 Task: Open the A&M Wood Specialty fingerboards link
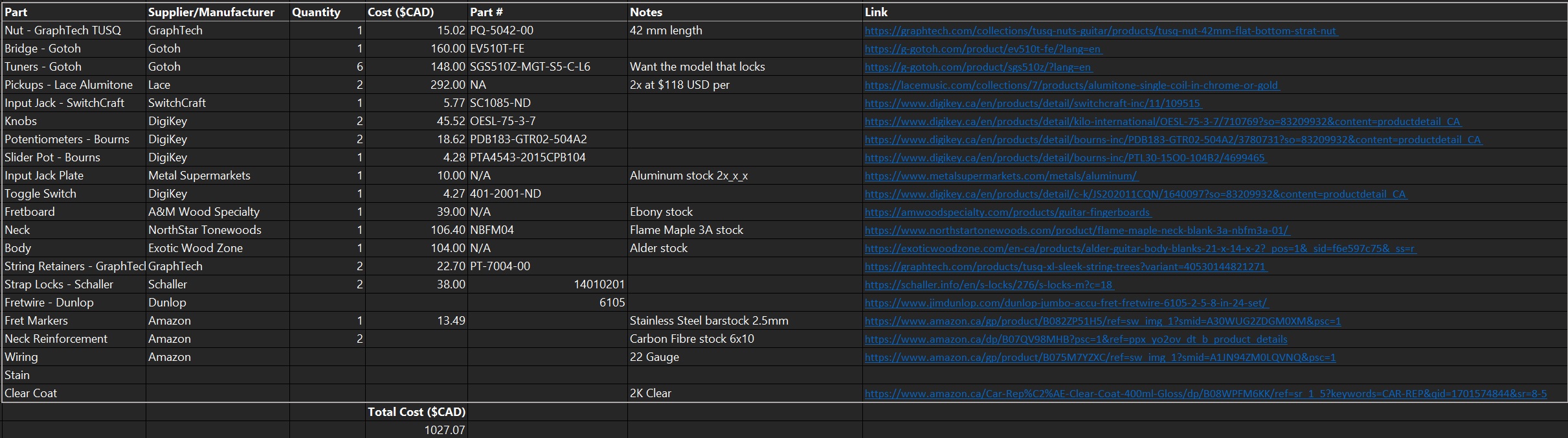[1007, 213]
